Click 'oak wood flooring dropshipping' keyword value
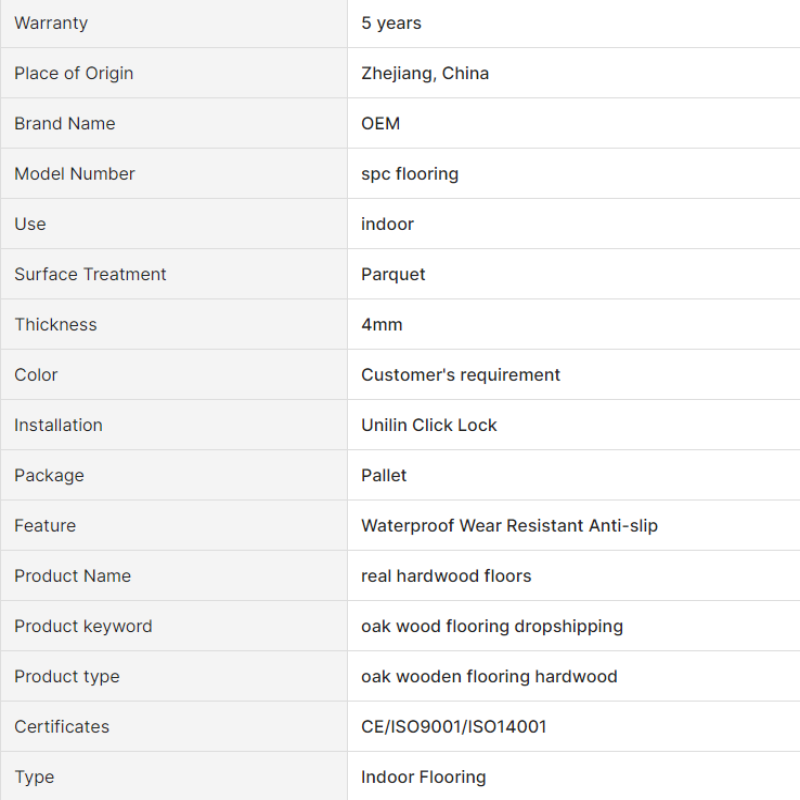The image size is (800, 800). [492, 626]
